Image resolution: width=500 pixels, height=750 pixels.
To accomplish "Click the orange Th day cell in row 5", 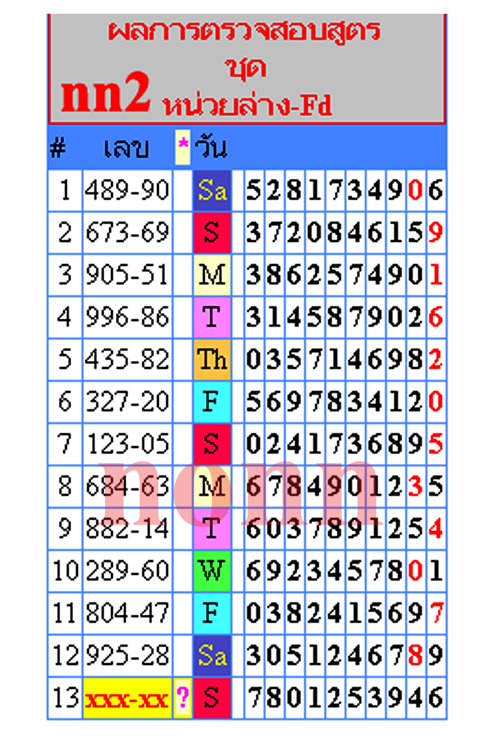I will pyautogui.click(x=212, y=359).
